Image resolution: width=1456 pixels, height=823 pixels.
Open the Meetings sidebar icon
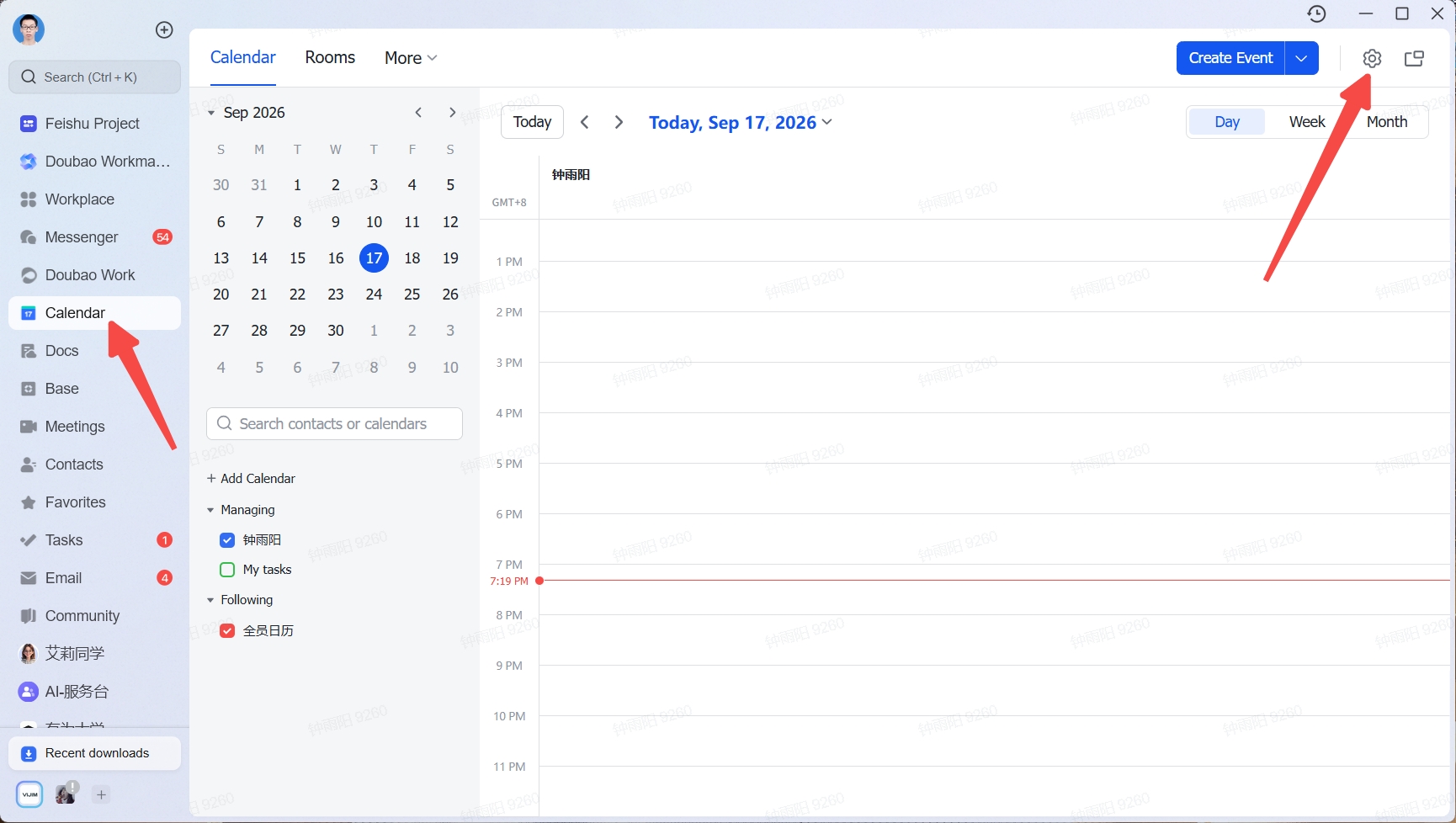29,427
